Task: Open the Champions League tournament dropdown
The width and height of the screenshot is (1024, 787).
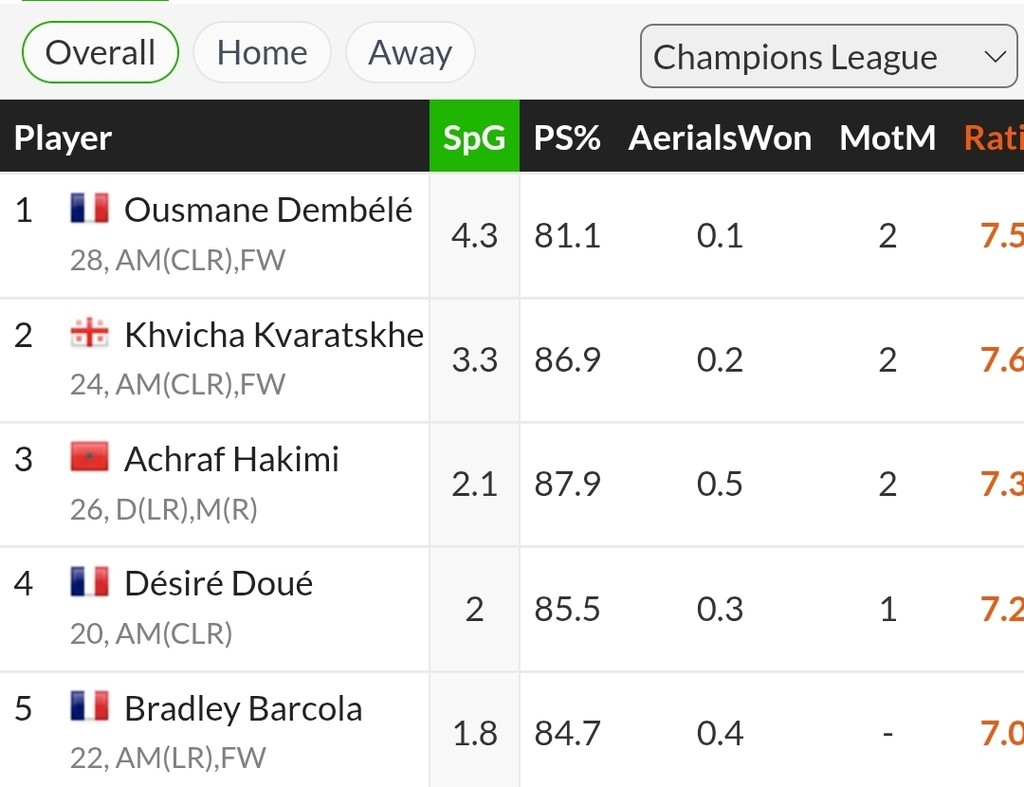Action: (x=829, y=56)
